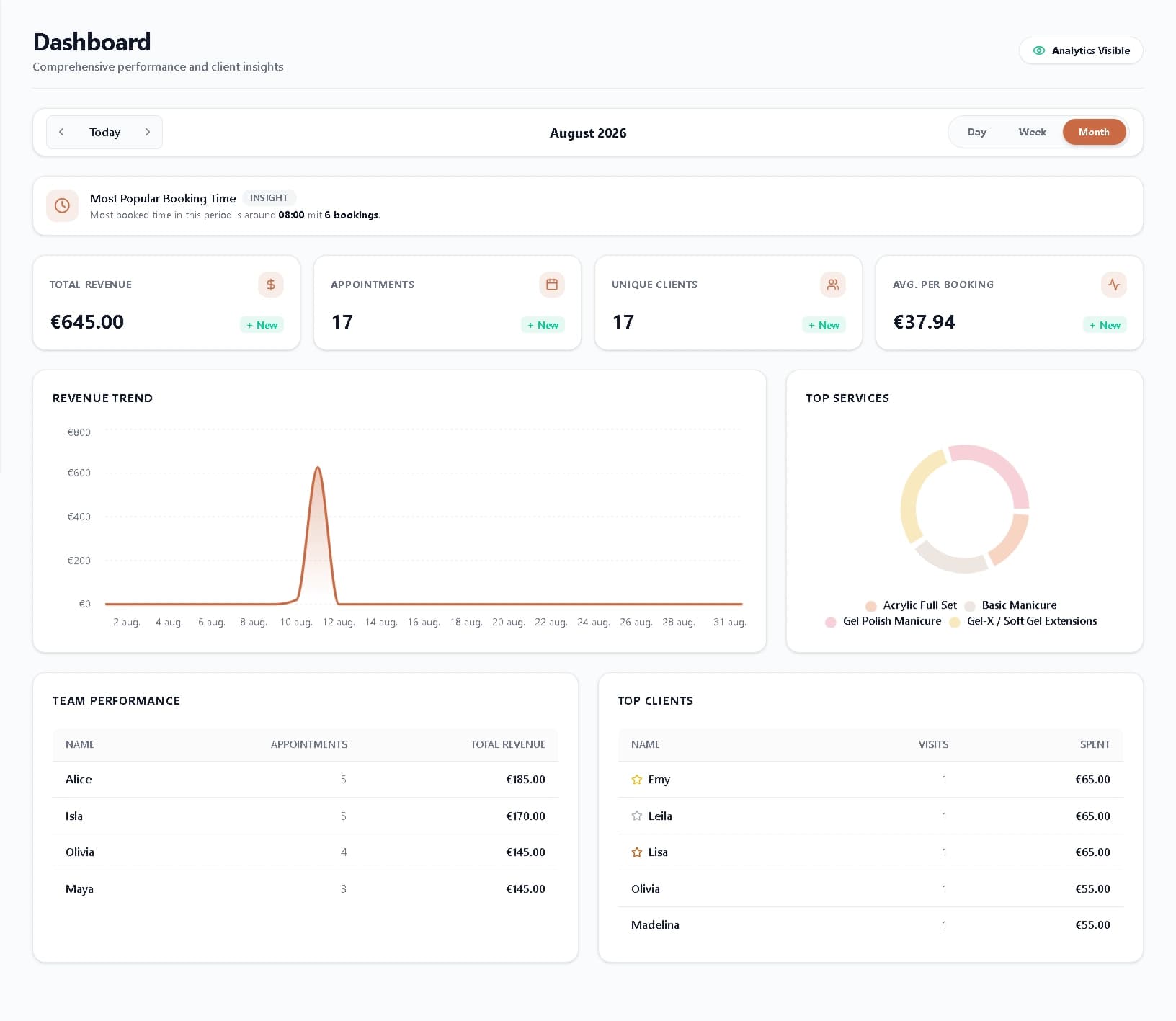1176x1021 pixels.
Task: Click the Avg. Per Booking value €37.94
Action: coord(925,322)
